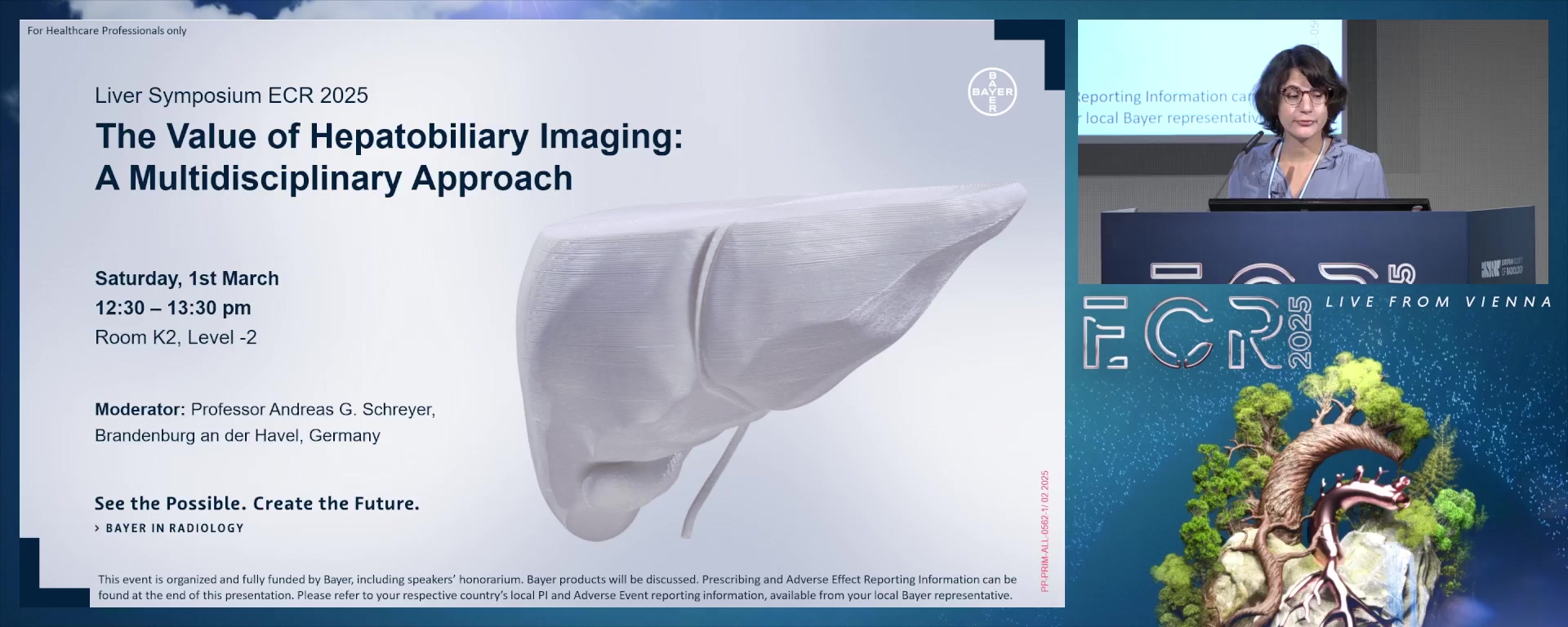1568x627 pixels.
Task: Click the Bayer logo on the slide
Action: click(x=992, y=91)
